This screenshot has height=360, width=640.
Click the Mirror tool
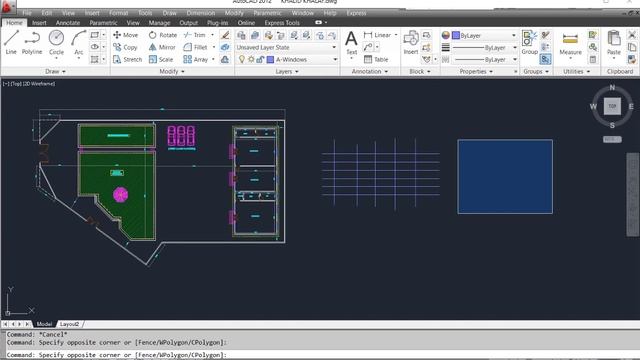click(162, 47)
